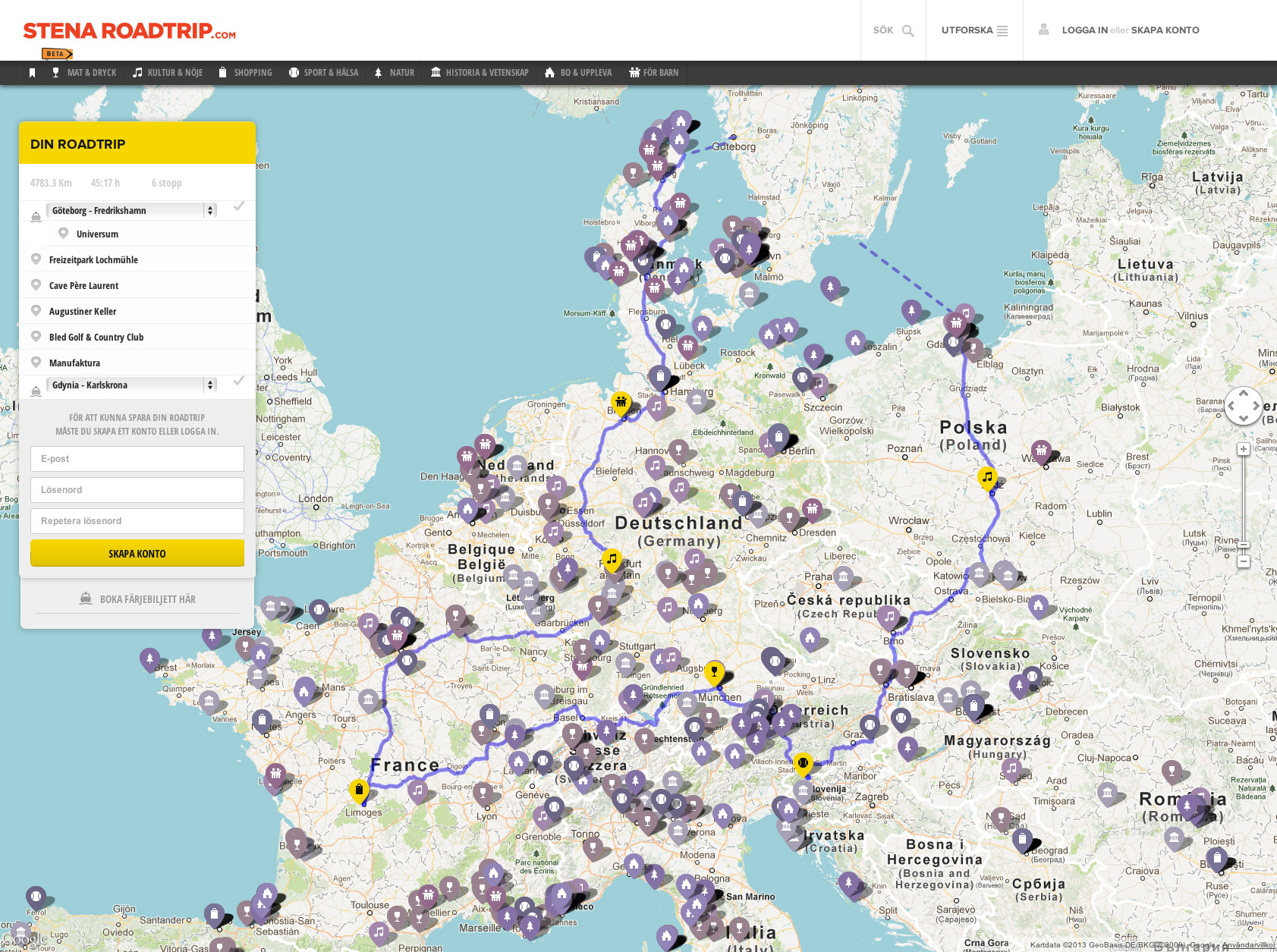The height and width of the screenshot is (952, 1277).
Task: Click yellow music pin near Frankfurt
Action: [612, 559]
